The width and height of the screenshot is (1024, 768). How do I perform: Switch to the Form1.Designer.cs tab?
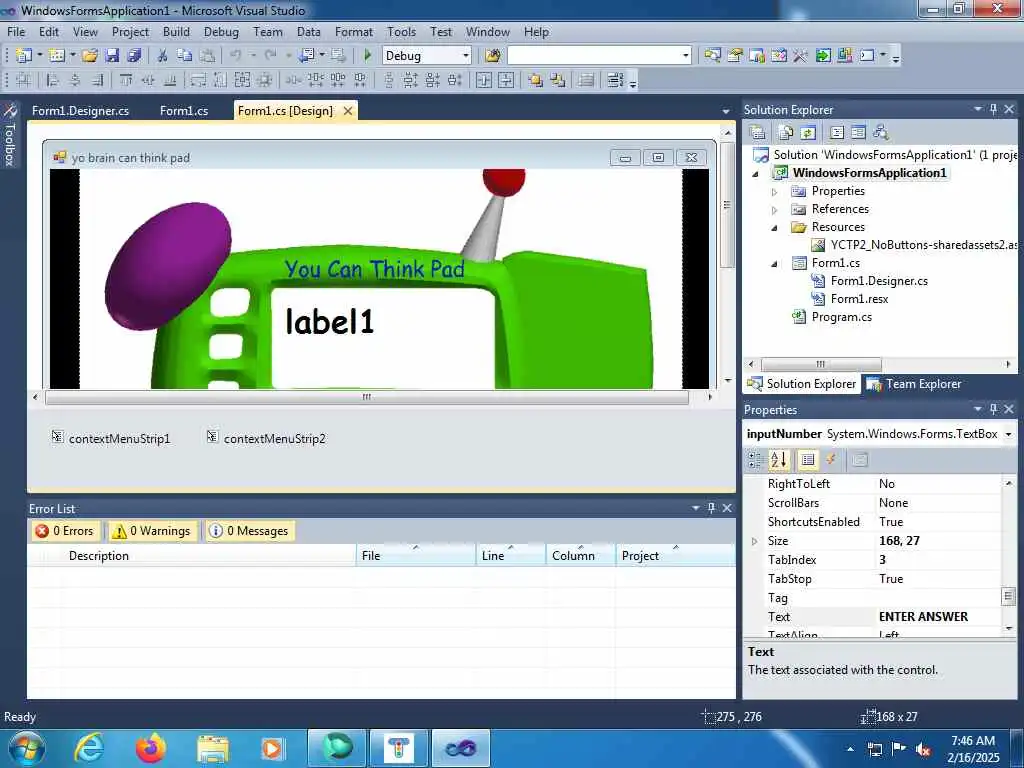point(80,110)
